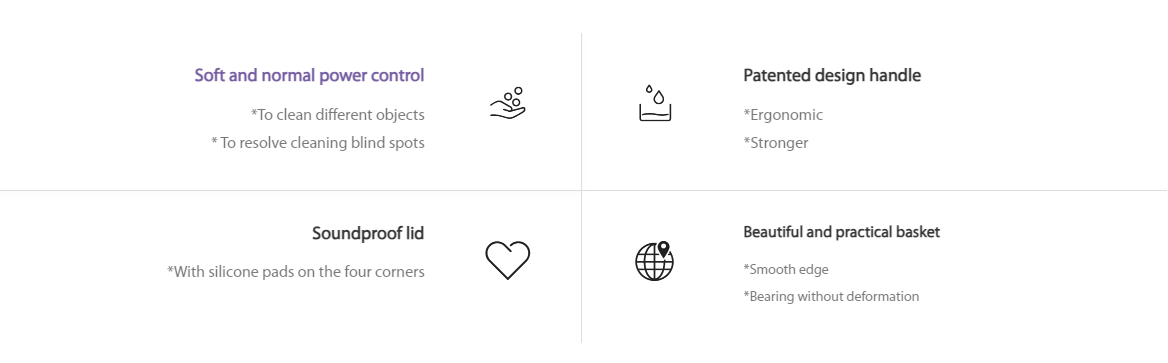
Task: Click the '*Smooth edge' feature text
Action: pyautogui.click(x=786, y=269)
